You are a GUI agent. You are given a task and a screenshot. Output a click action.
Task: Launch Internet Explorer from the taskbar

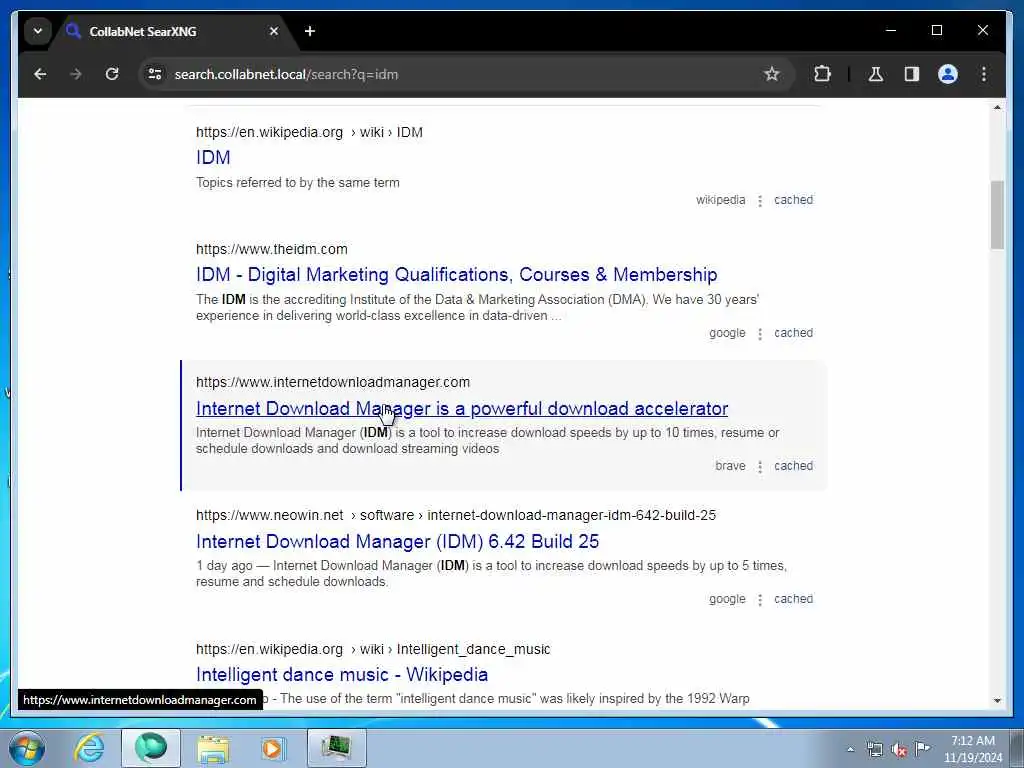click(x=89, y=748)
